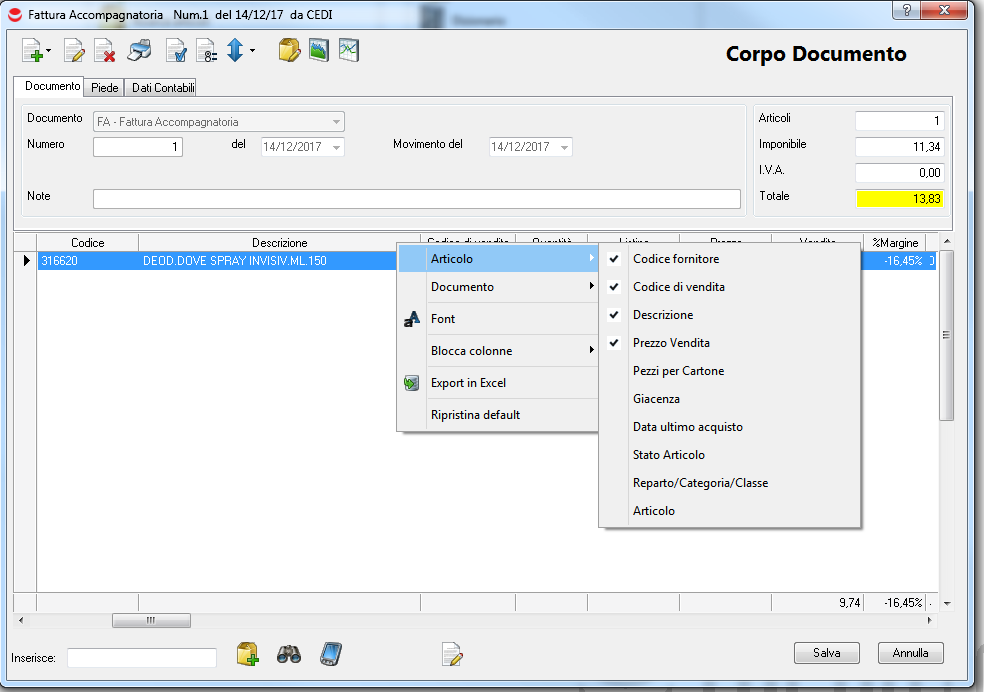Image resolution: width=984 pixels, height=692 pixels.
Task: Click the add article package icon
Action: coord(248,655)
